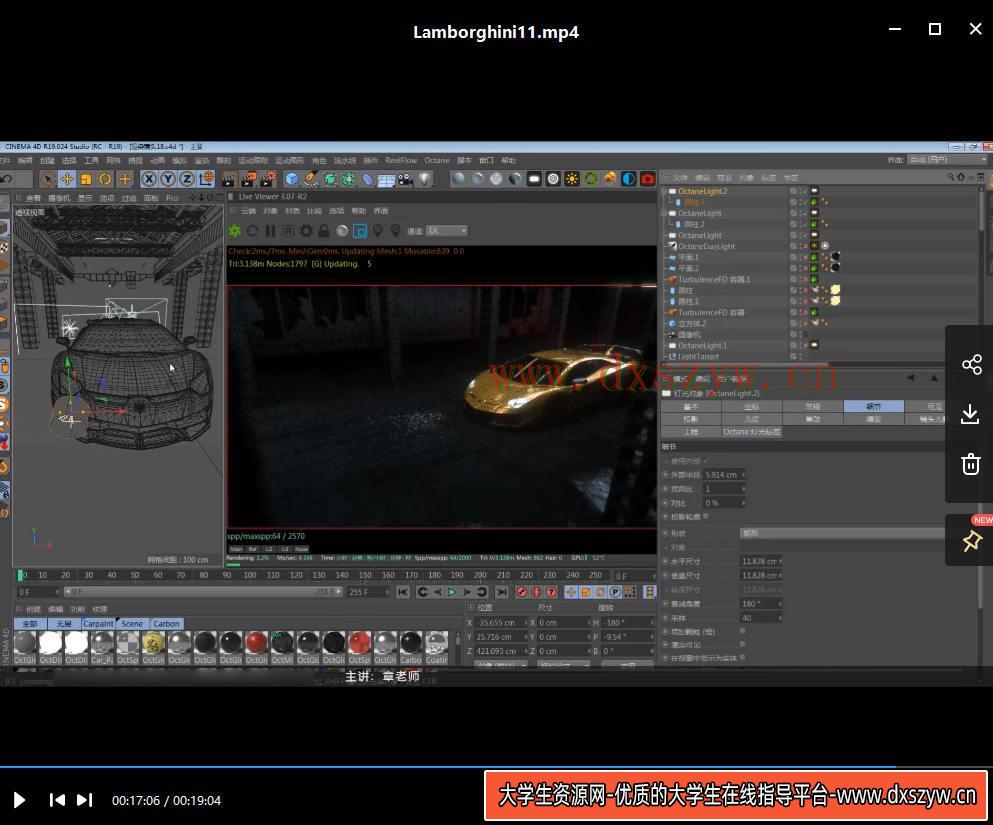Image resolution: width=993 pixels, height=825 pixels.
Task: Pause the Live Viewer render
Action: (270, 231)
